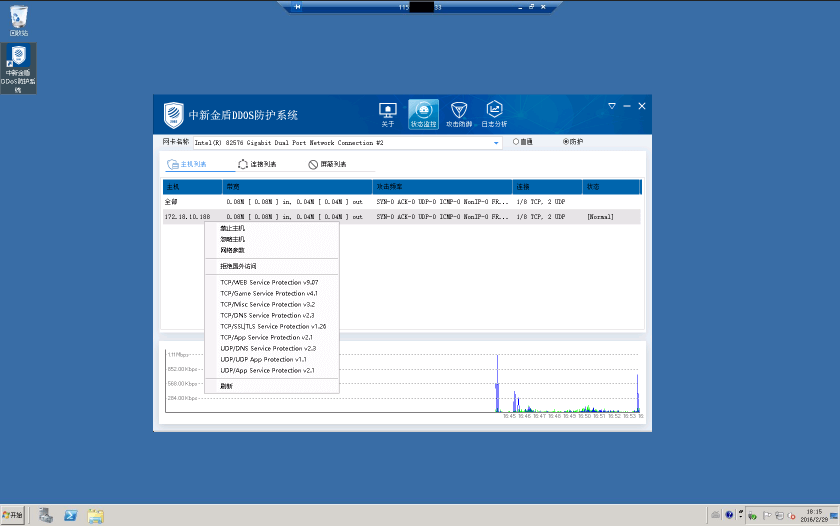
Task: Click the 状态 status column header
Action: click(x=611, y=187)
